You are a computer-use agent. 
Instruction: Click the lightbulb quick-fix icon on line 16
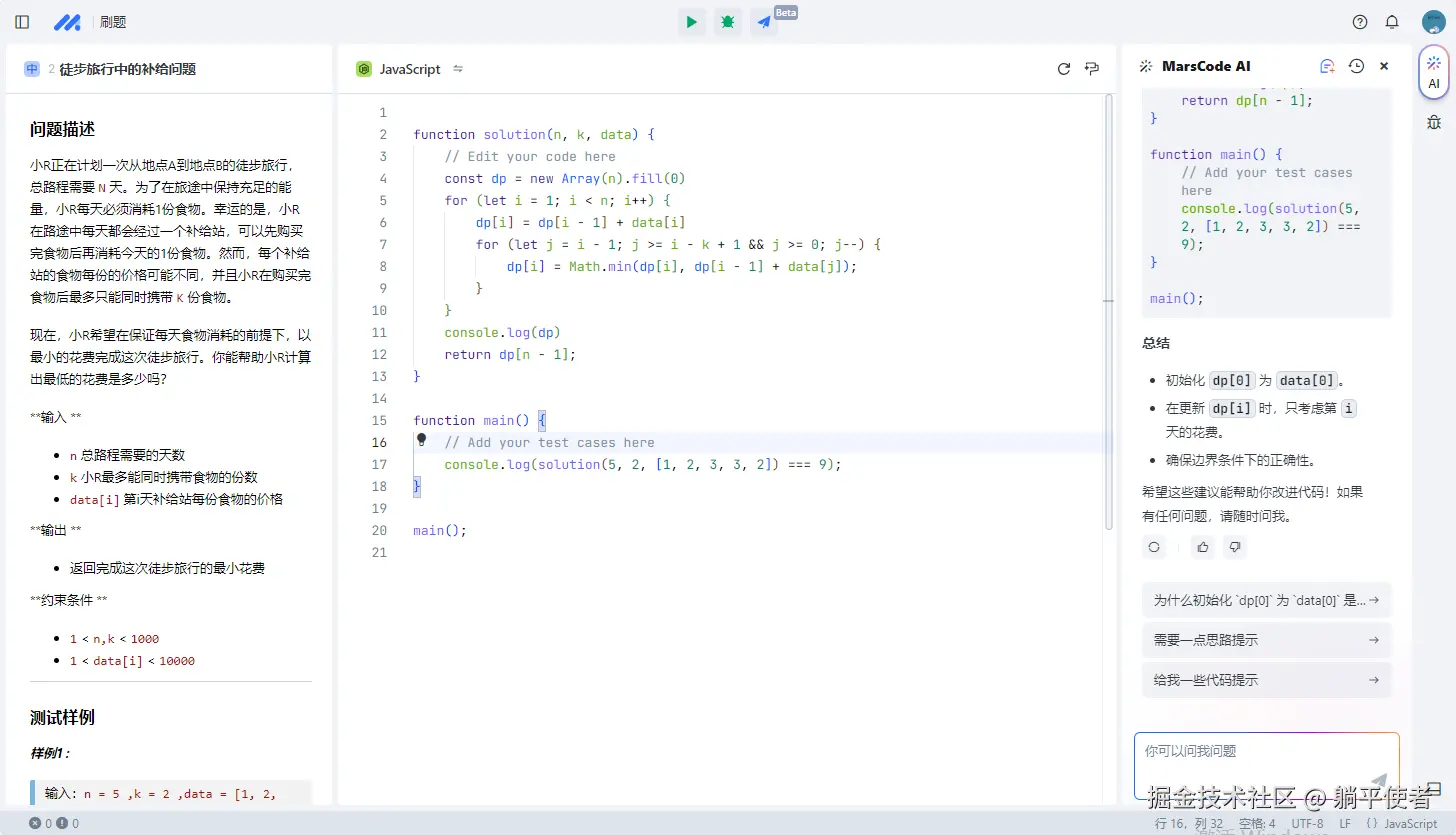tap(422, 440)
